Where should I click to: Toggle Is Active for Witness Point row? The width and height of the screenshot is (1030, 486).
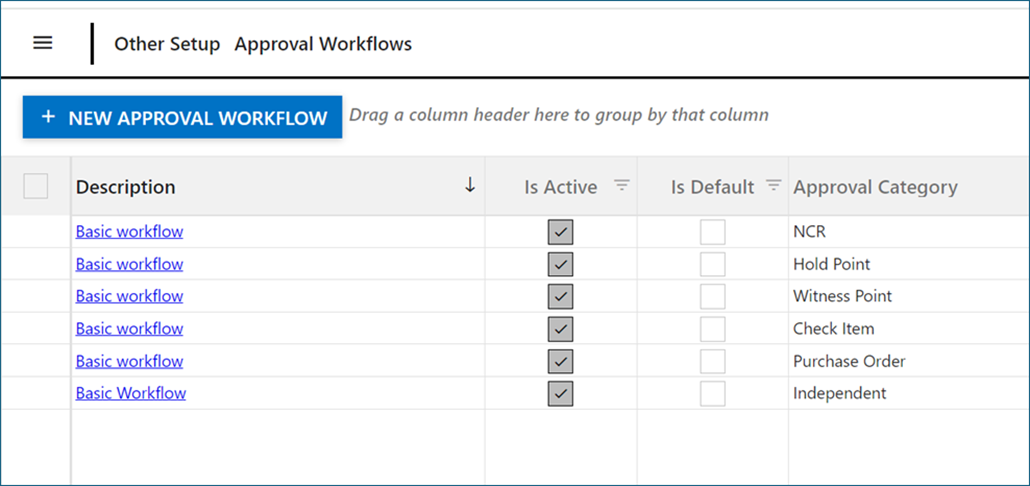pos(561,297)
